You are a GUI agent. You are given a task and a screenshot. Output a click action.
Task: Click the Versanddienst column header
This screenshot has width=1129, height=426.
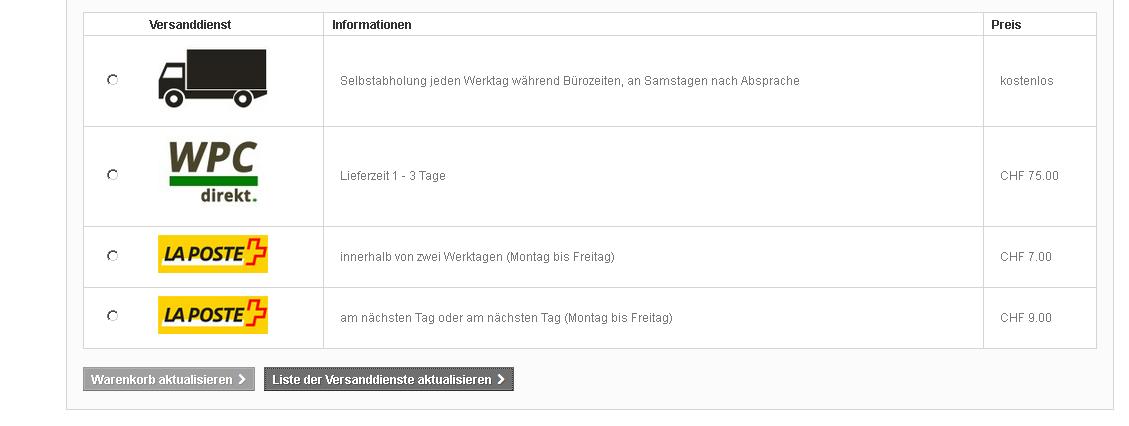click(x=190, y=25)
